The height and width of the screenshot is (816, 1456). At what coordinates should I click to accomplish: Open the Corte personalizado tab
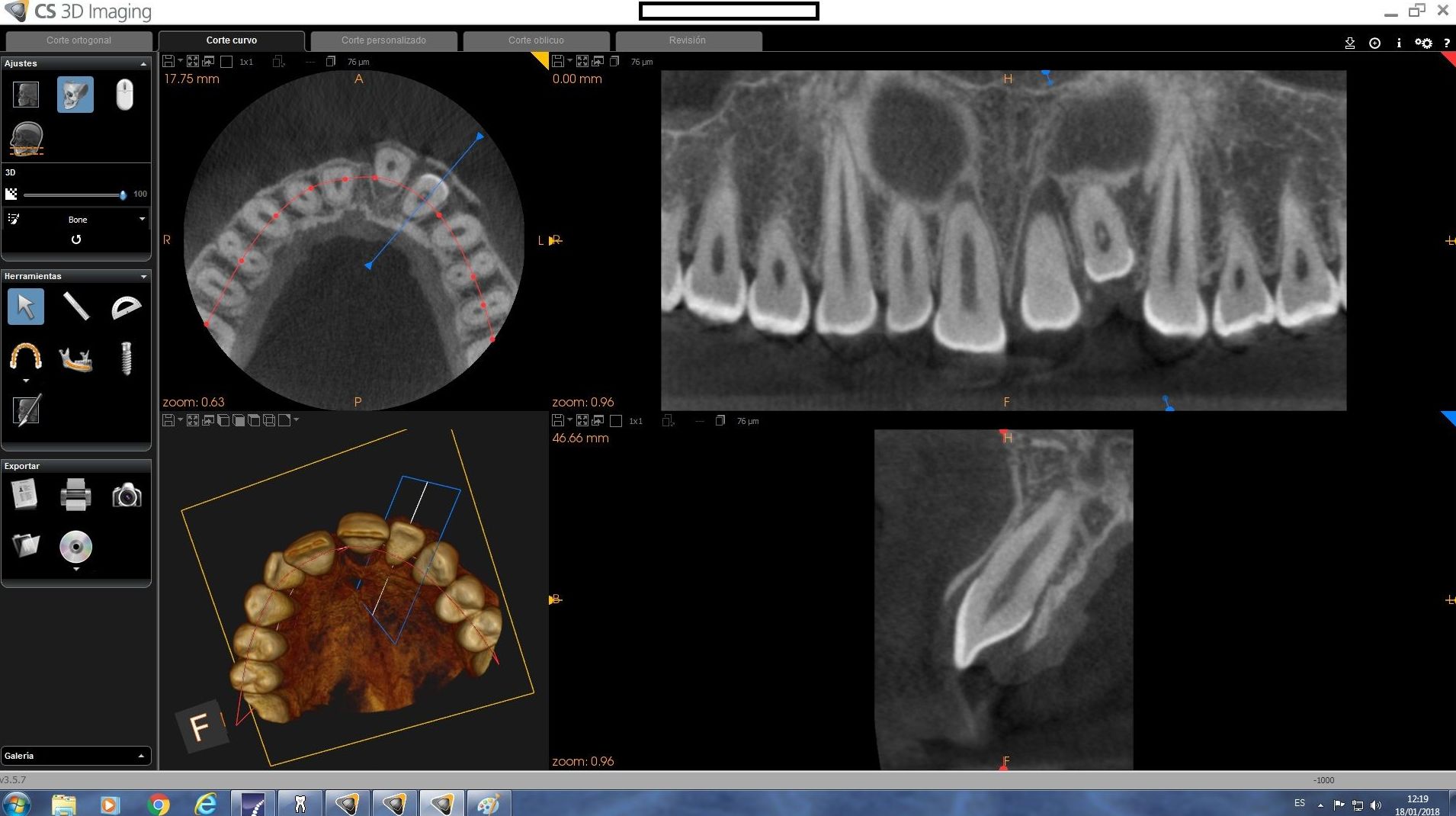[383, 40]
